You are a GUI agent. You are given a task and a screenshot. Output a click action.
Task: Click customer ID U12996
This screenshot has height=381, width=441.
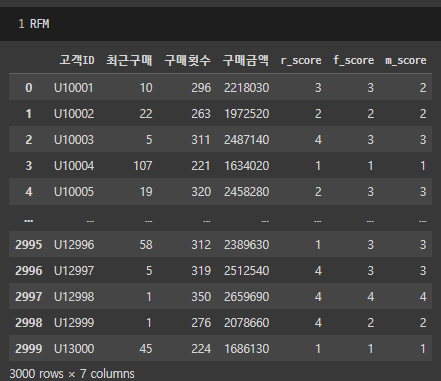click(x=74, y=245)
